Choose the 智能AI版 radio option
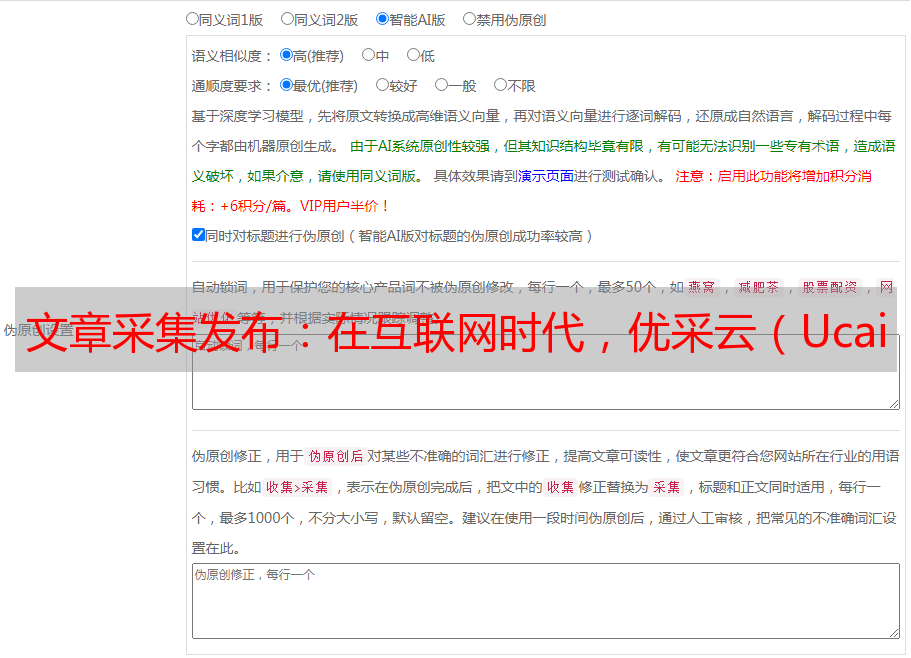The image size is (911, 658). (382, 19)
